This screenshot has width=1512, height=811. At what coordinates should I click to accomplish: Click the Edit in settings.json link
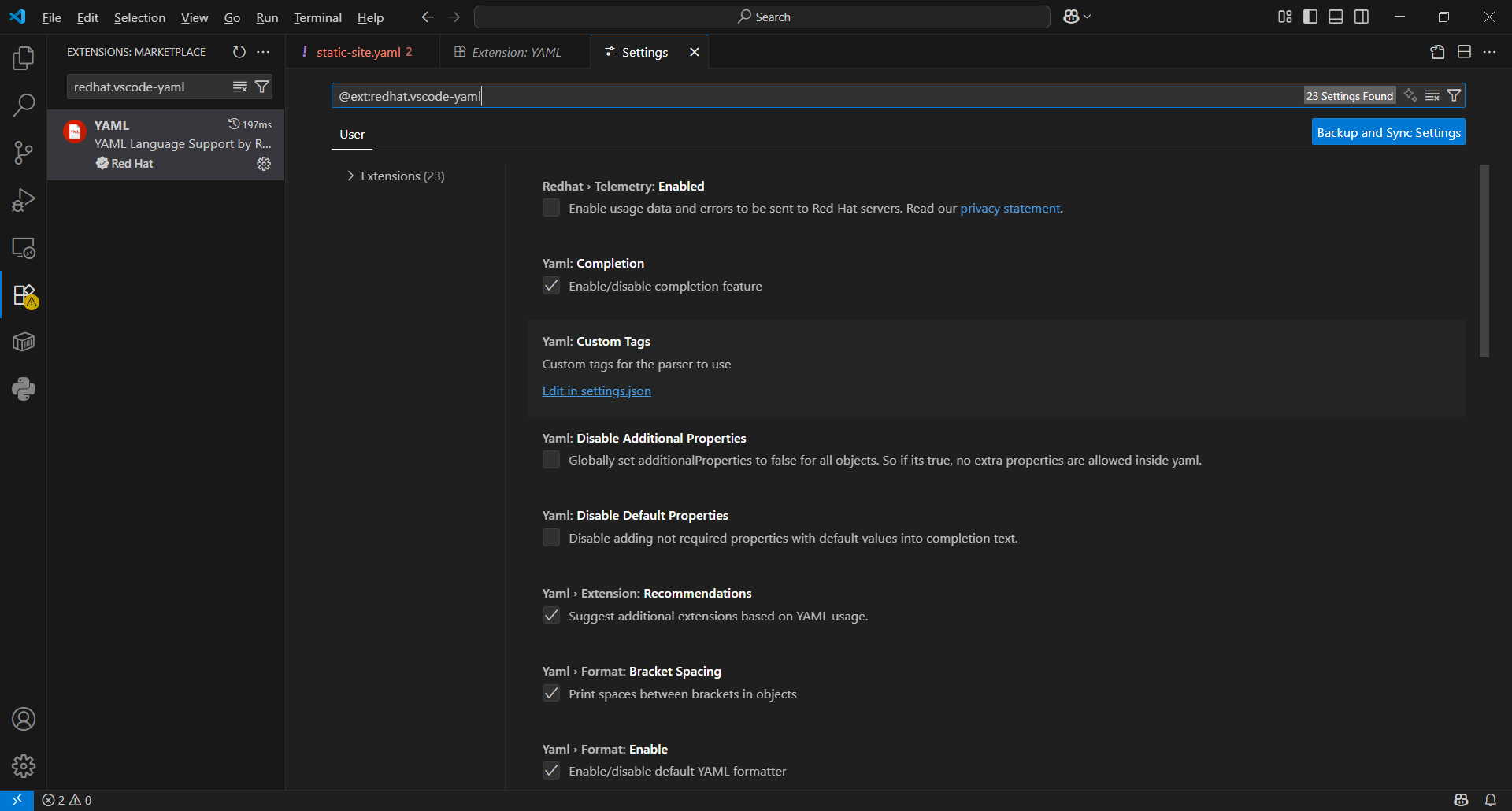[596, 391]
